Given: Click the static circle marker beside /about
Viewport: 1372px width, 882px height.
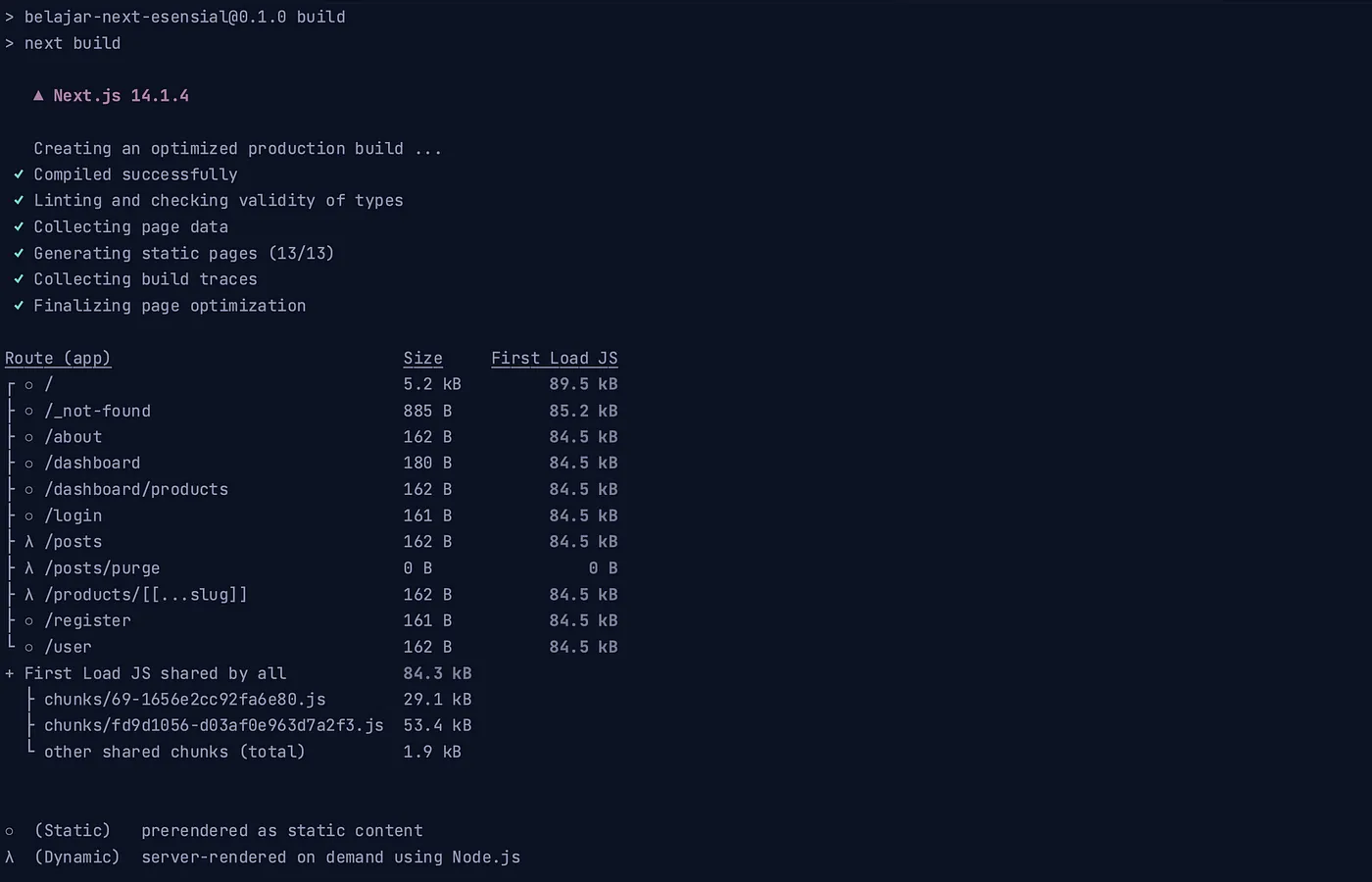Looking at the screenshot, I should [29, 437].
